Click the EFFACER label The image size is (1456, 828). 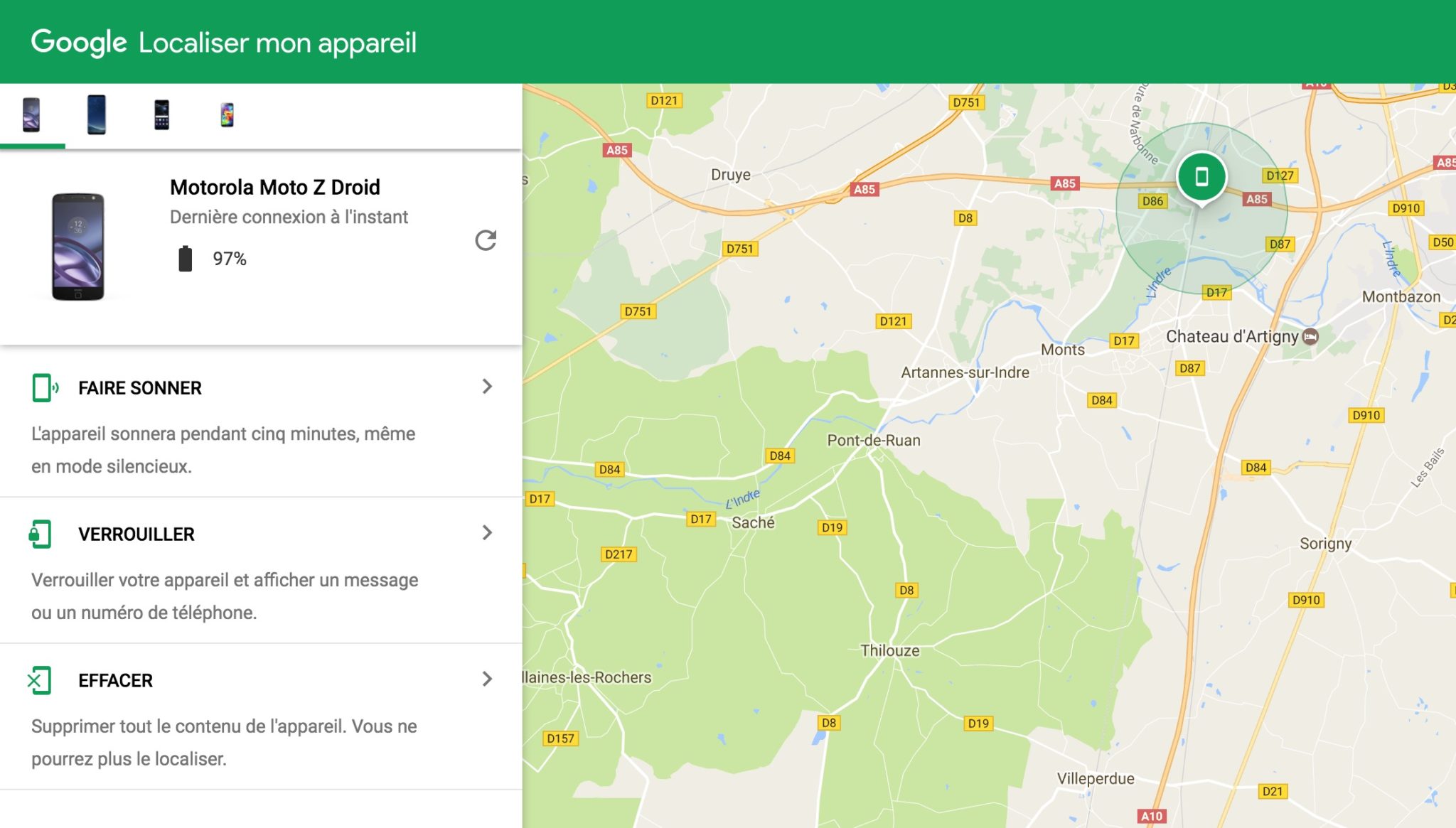116,681
